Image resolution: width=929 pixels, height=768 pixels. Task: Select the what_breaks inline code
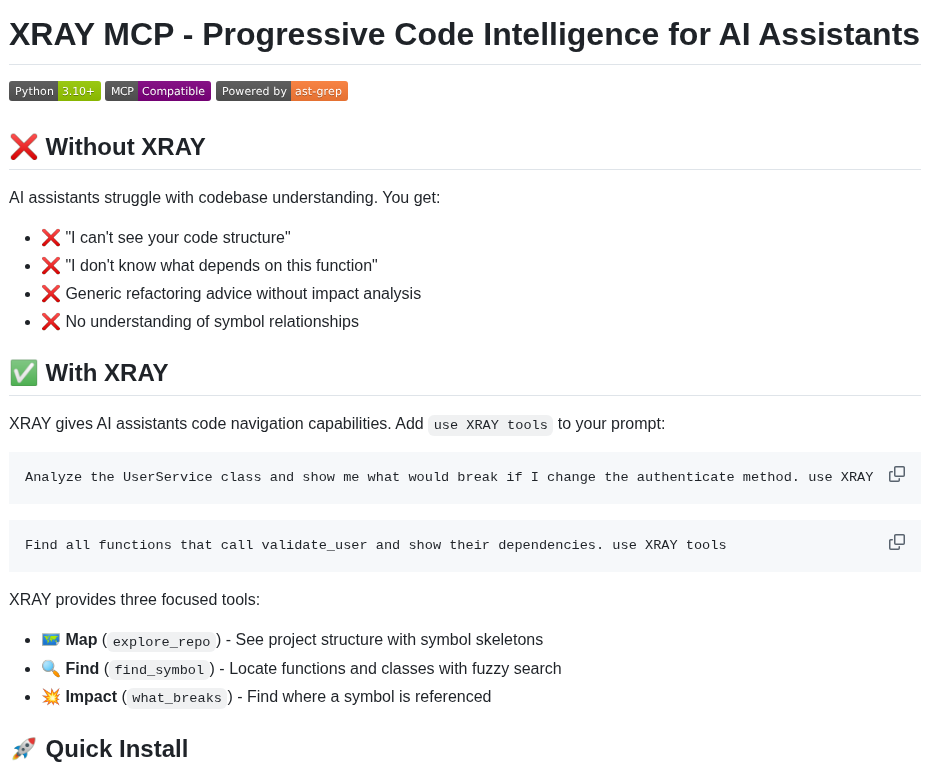(177, 697)
